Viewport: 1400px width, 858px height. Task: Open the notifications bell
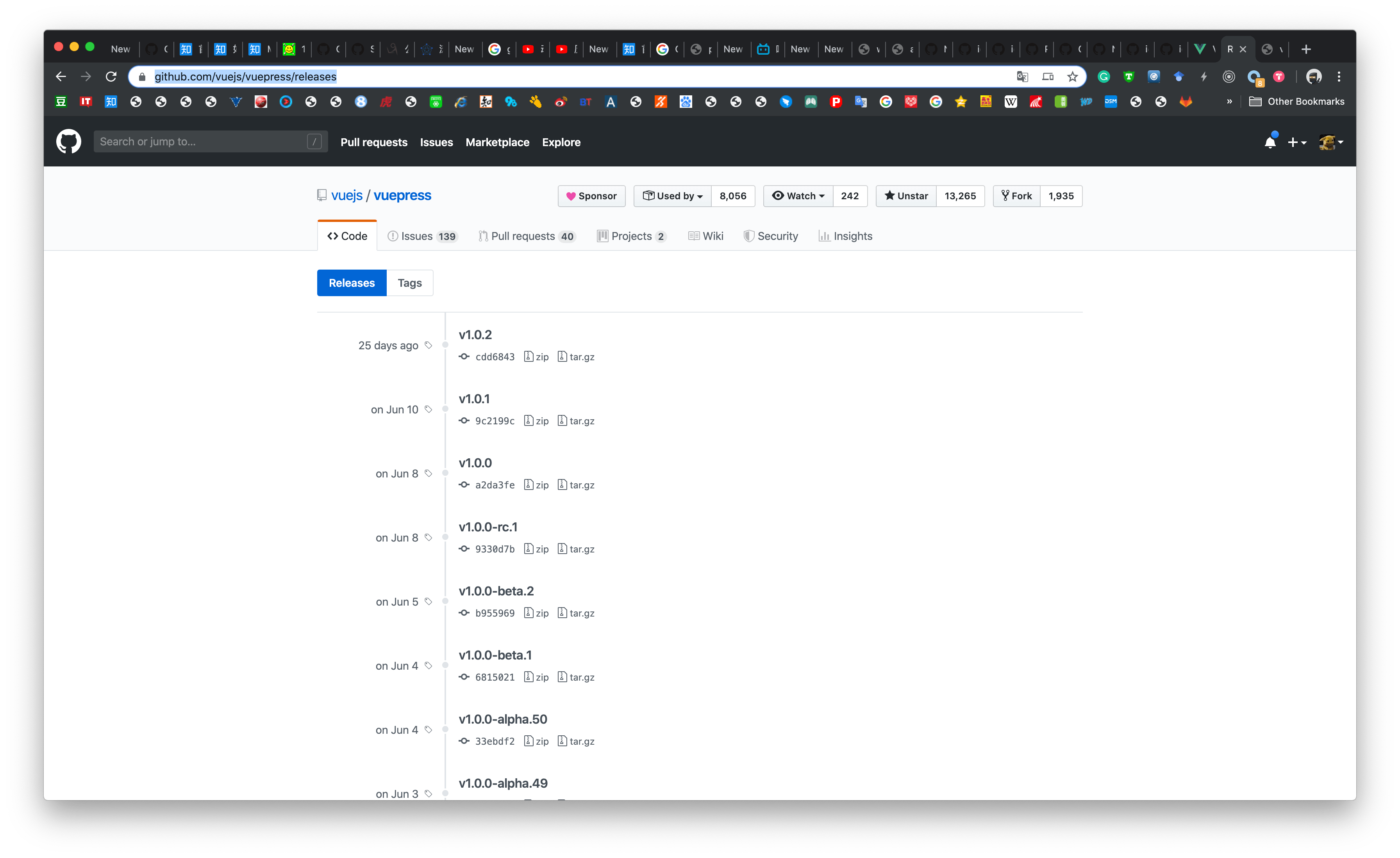point(1270,142)
